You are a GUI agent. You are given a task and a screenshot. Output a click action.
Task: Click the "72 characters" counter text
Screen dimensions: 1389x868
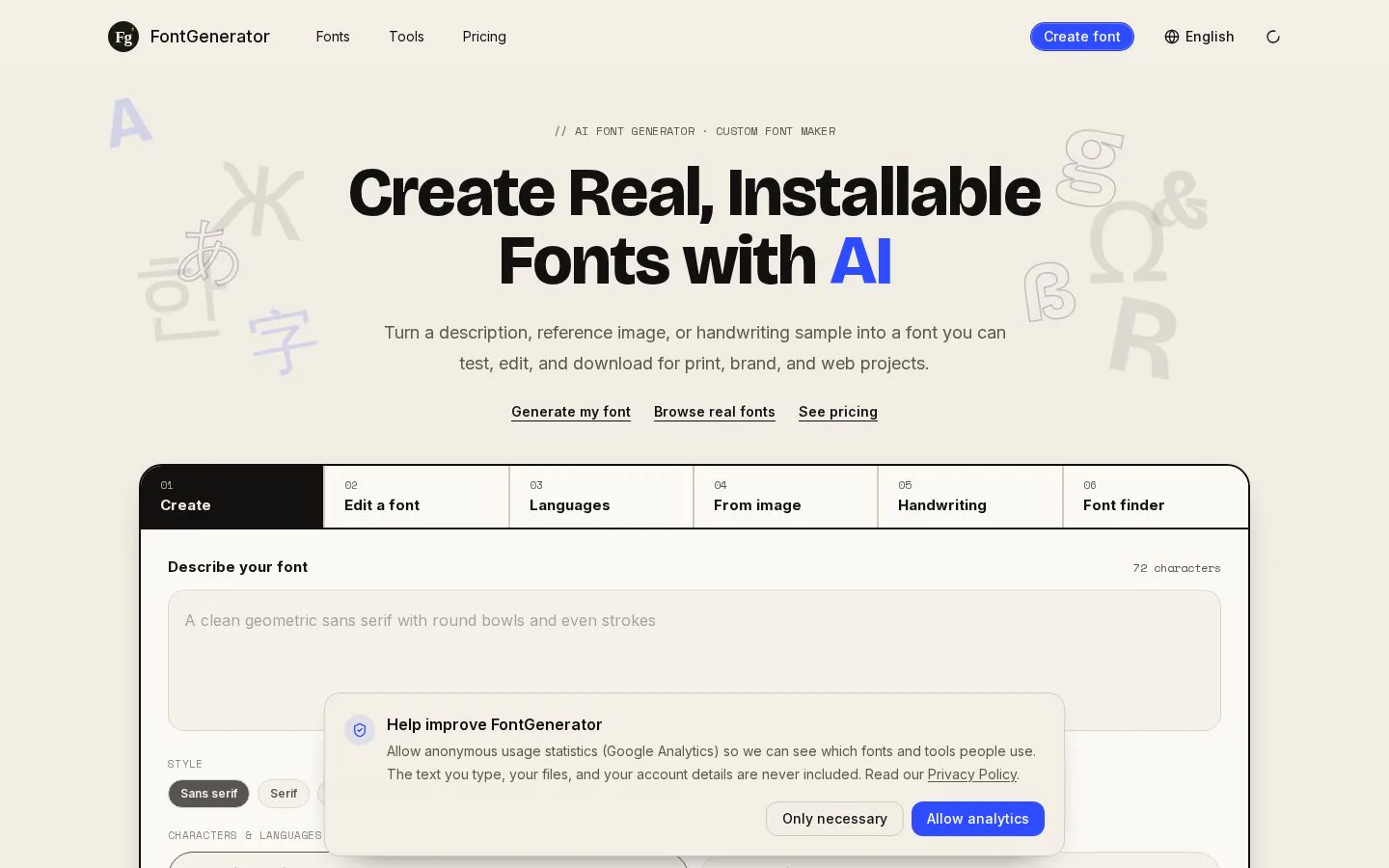pyautogui.click(x=1177, y=568)
